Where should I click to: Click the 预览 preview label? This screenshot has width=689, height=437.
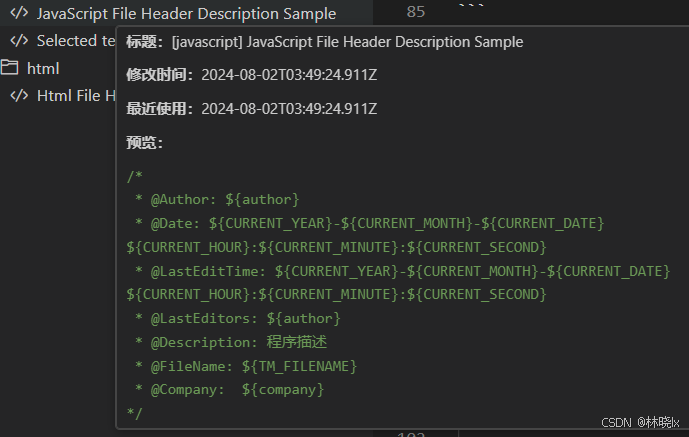[144, 142]
